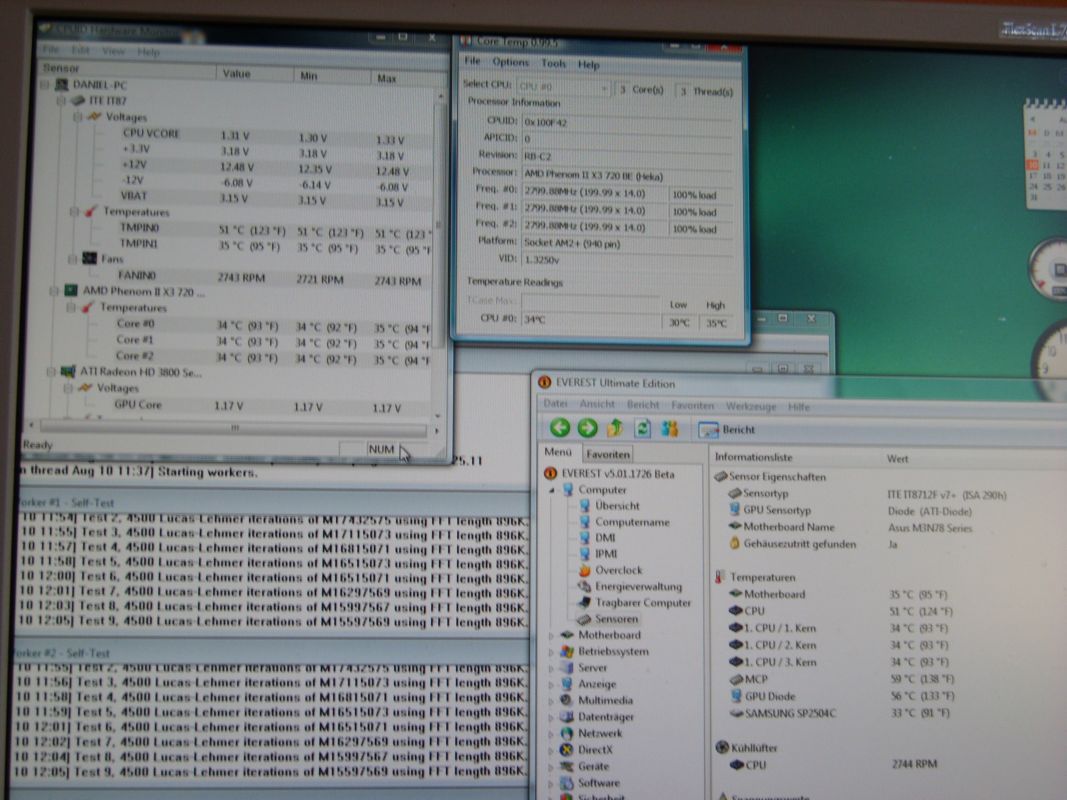Viewport: 1067px width, 800px height.
Task: Expand the Multimedia node in EVEREST
Action: tap(551, 701)
